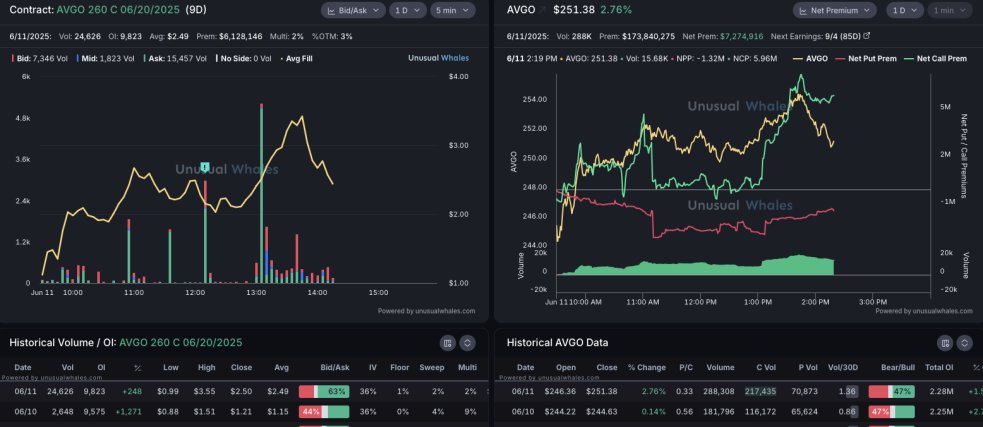
Task: Open the disabled 1 min interval dropdown
Action: point(950,10)
